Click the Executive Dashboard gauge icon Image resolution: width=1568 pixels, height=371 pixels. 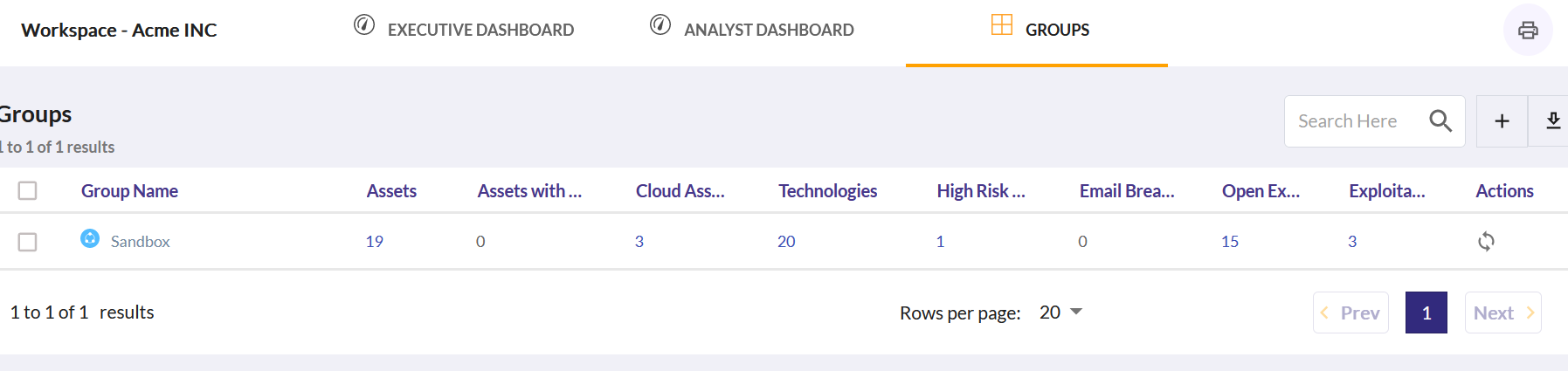pos(364,24)
